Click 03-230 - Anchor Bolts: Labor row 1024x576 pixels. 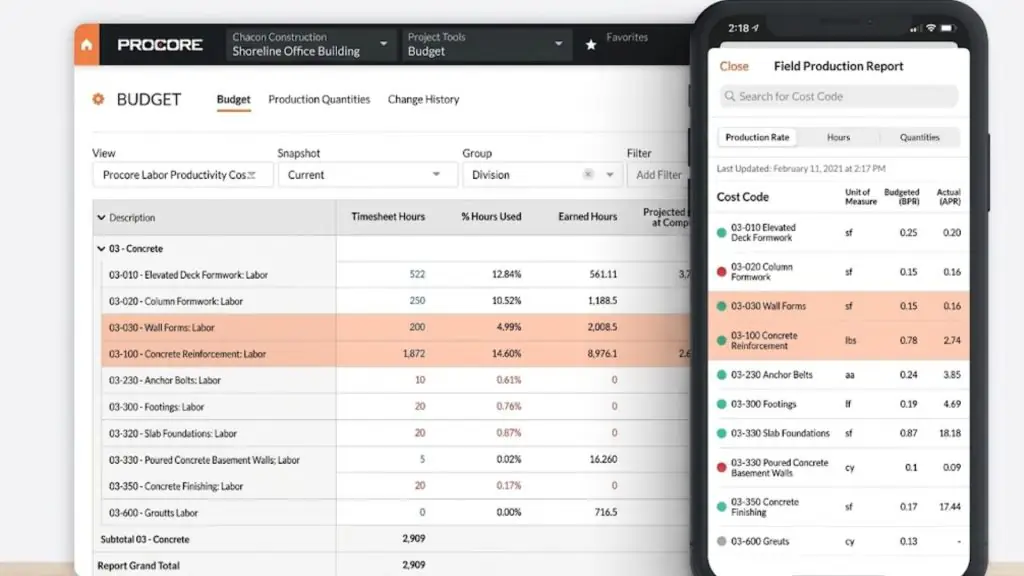tap(395, 380)
